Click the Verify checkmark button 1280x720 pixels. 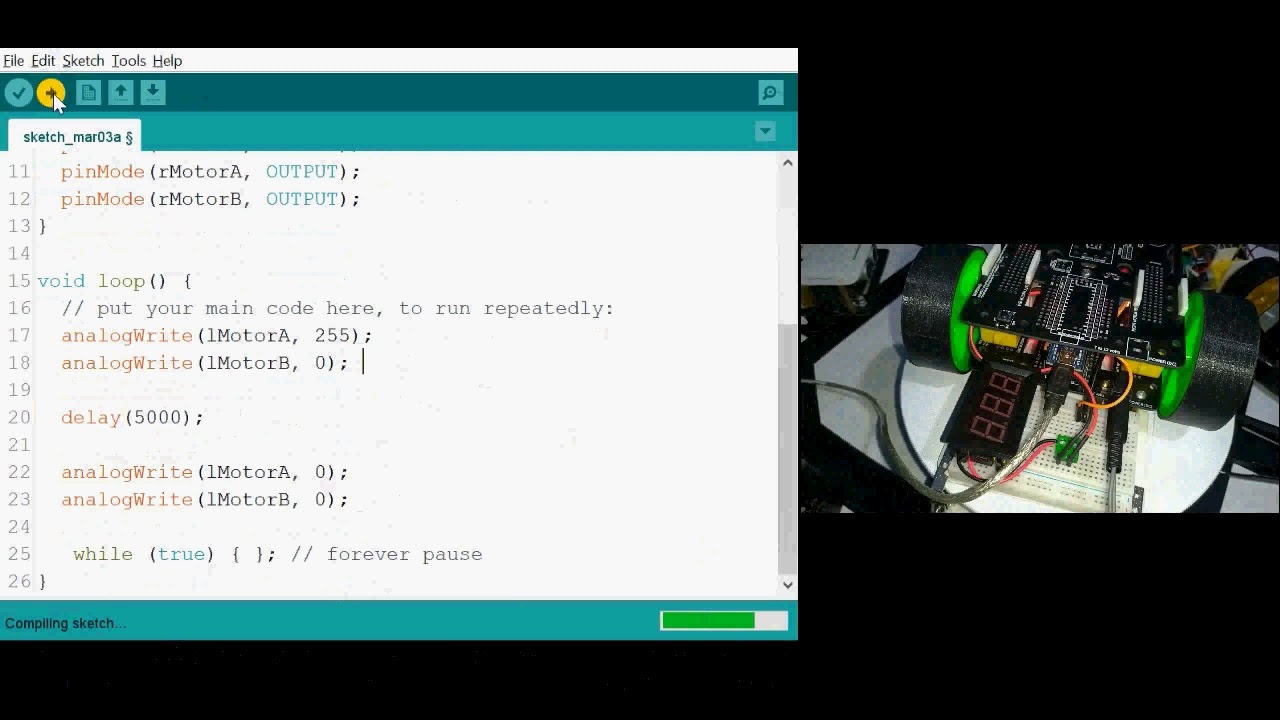tap(18, 93)
